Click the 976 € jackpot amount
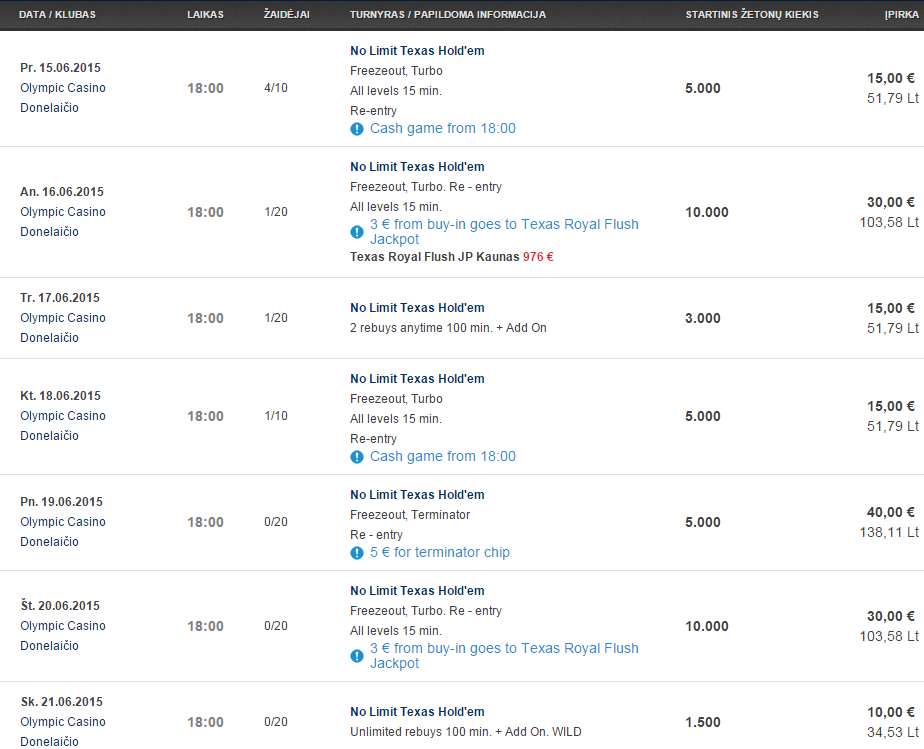This screenshot has width=924, height=749. (x=538, y=257)
